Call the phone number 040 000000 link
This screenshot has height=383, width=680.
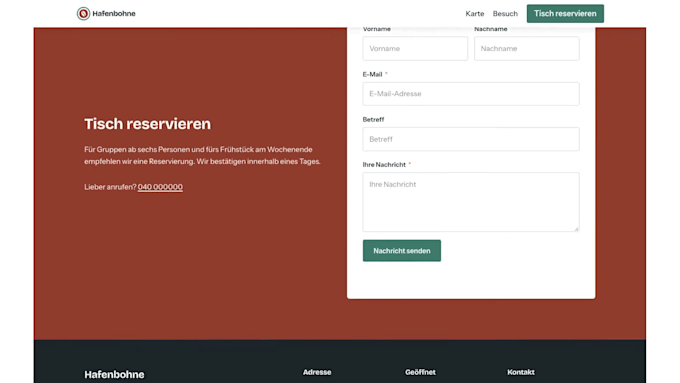[x=160, y=187]
